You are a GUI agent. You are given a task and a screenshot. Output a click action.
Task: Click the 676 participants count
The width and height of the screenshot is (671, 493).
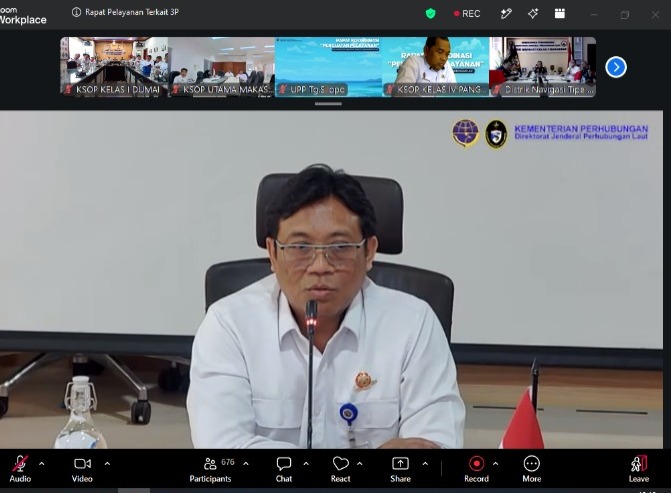[x=228, y=462]
